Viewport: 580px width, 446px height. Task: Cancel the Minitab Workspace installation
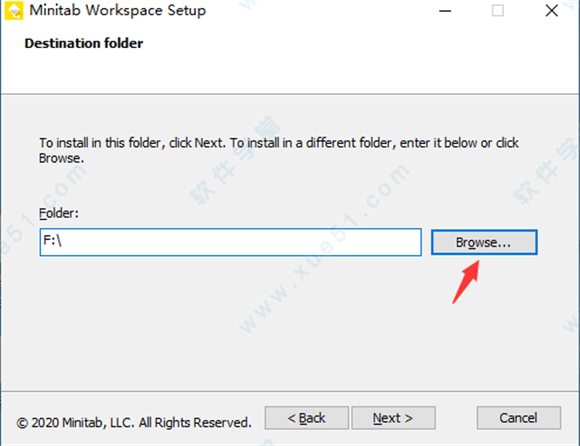coord(519,418)
